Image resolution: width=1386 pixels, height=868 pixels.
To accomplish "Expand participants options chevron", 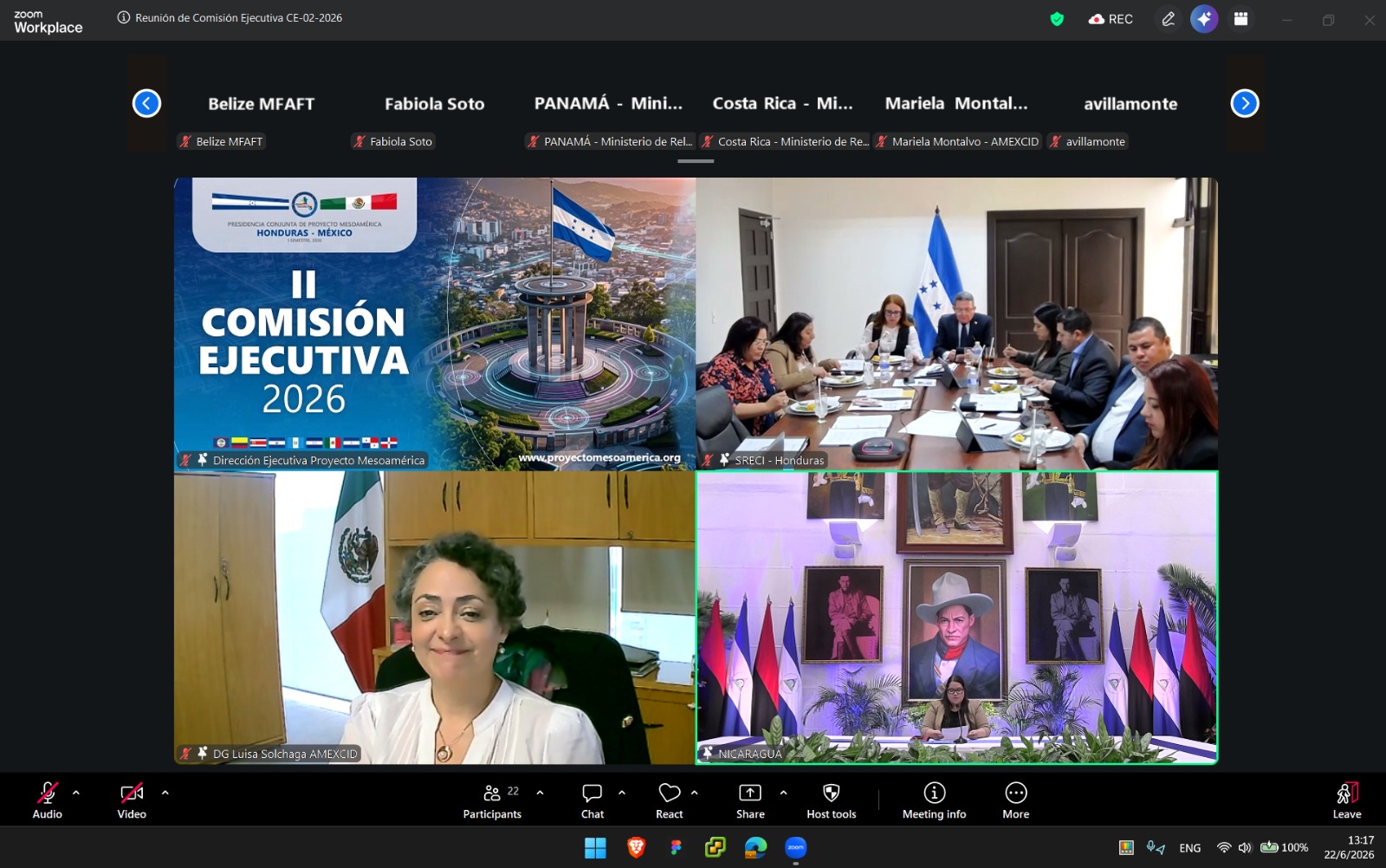I will click(540, 793).
